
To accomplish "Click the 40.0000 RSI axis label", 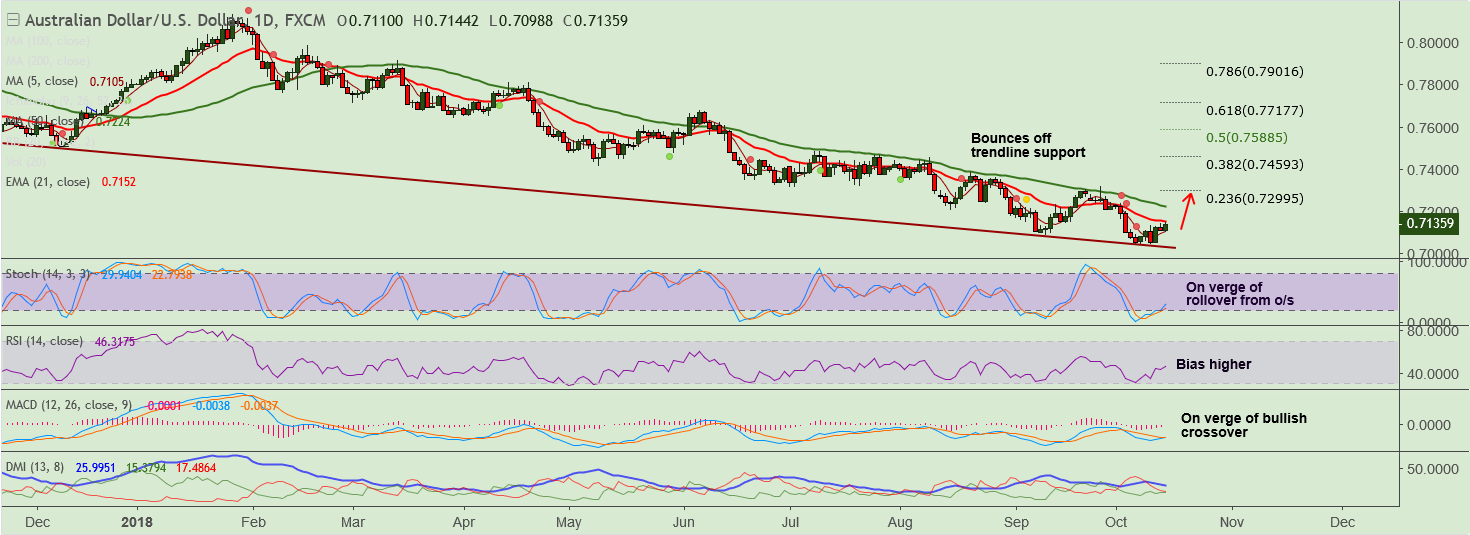I will 1432,373.
